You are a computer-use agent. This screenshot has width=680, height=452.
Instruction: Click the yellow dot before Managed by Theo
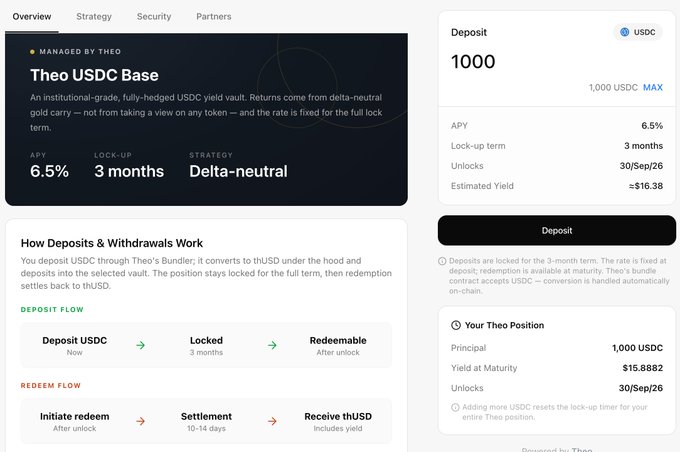[x=32, y=52]
